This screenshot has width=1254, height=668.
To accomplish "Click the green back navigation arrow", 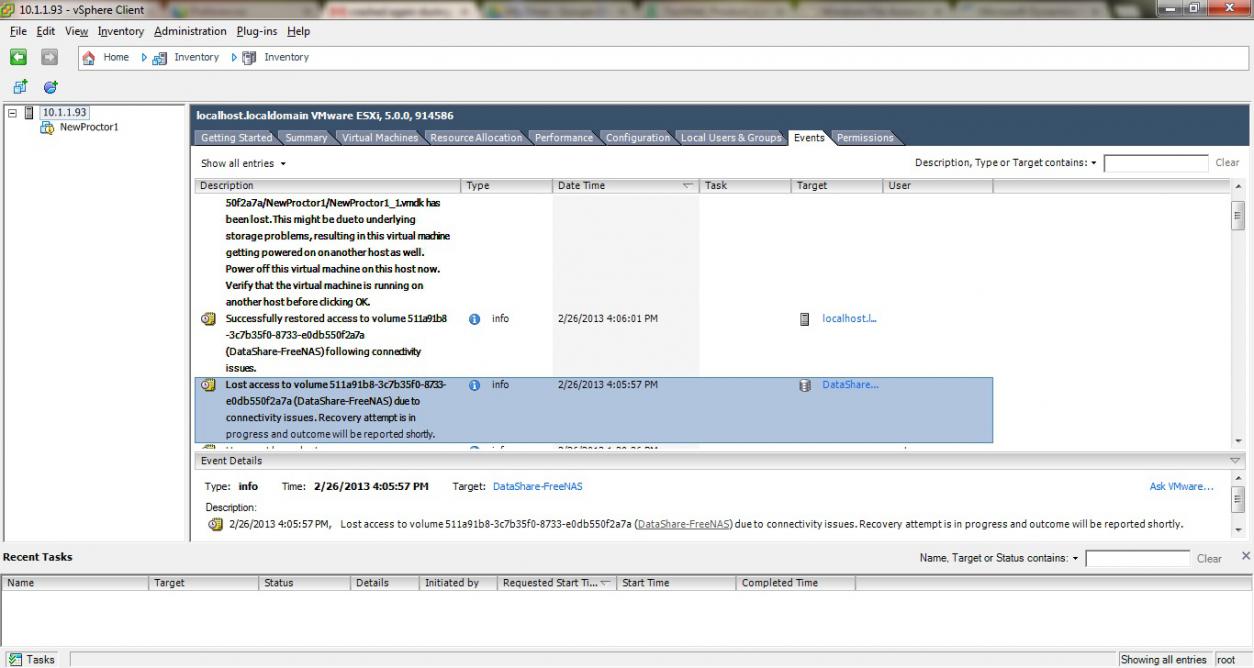I will click(x=18, y=57).
